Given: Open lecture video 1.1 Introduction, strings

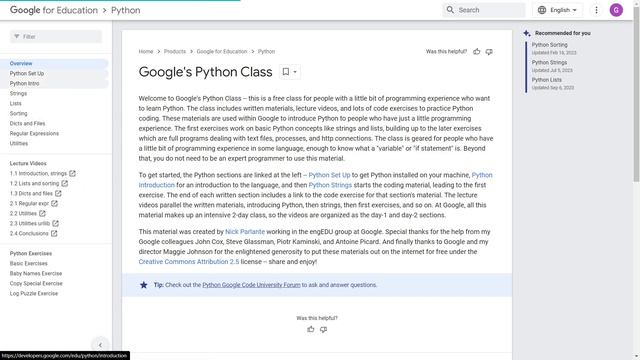Looking at the screenshot, I should click(38, 173).
